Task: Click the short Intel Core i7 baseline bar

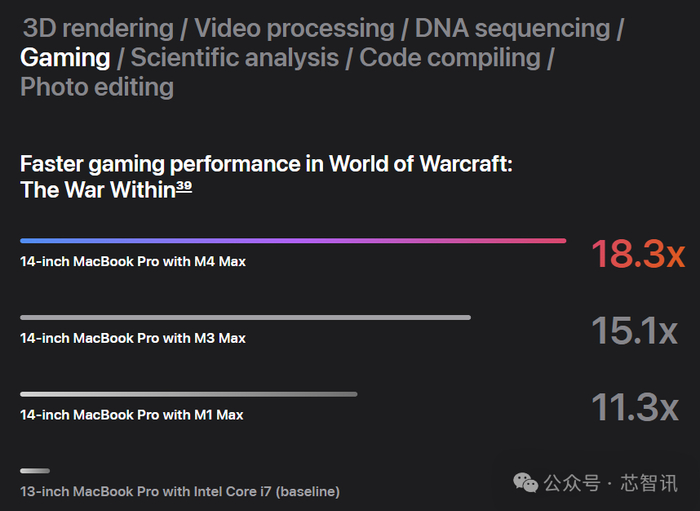Action: 35,470
